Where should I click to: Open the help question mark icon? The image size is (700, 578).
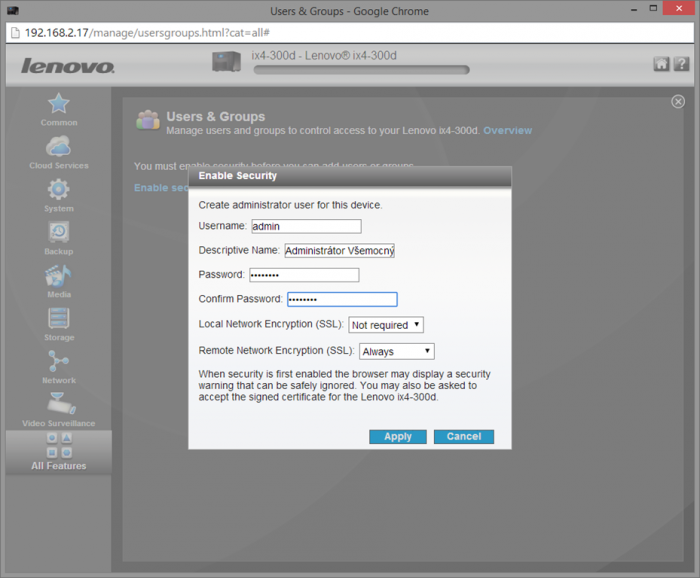click(x=681, y=64)
